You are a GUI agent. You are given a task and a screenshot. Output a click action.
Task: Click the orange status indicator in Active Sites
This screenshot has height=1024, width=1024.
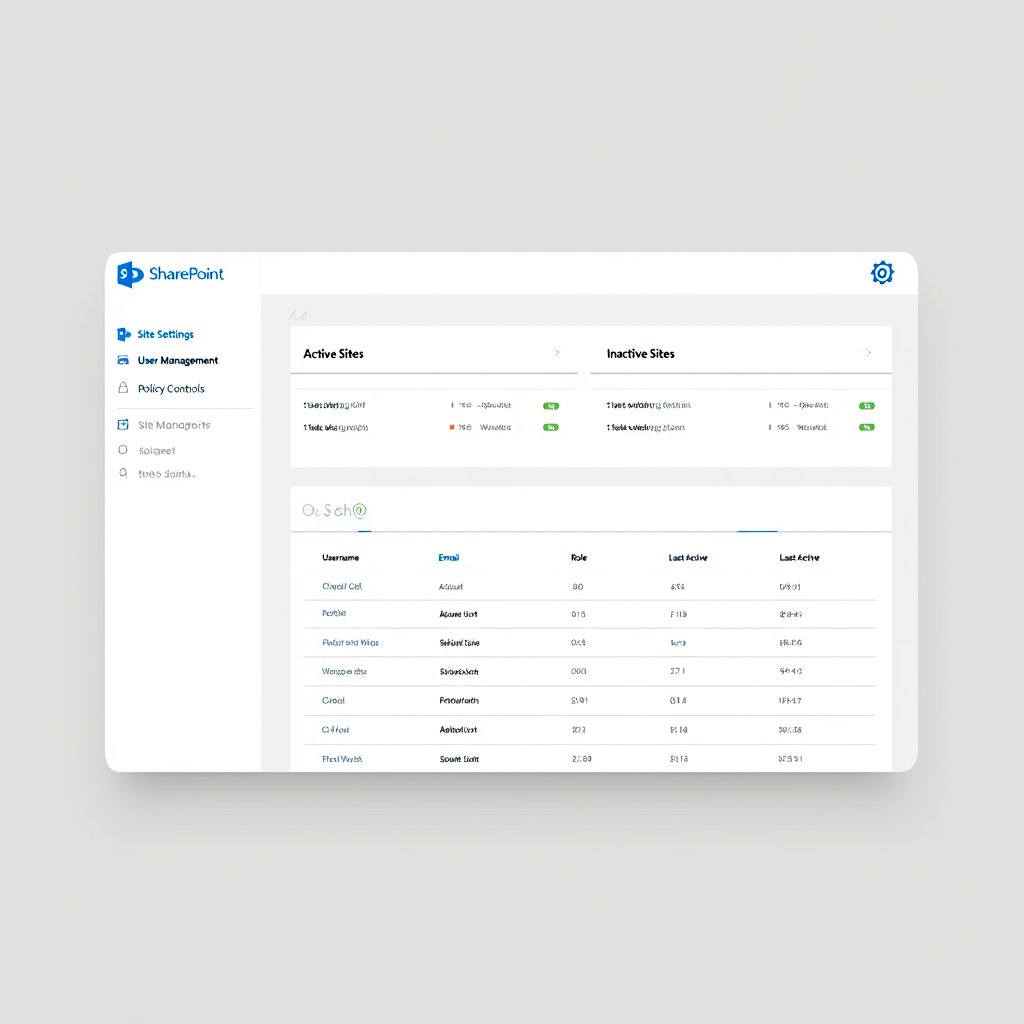[450, 427]
